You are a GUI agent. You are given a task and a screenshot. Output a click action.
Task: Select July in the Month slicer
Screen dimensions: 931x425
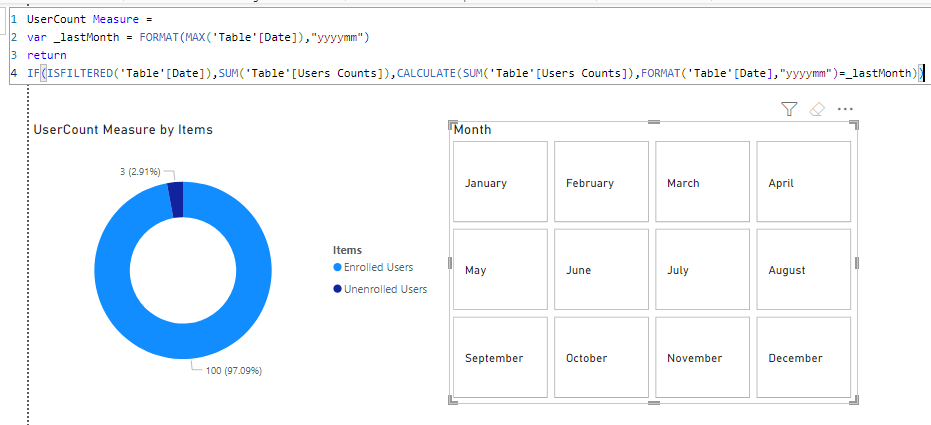click(702, 269)
